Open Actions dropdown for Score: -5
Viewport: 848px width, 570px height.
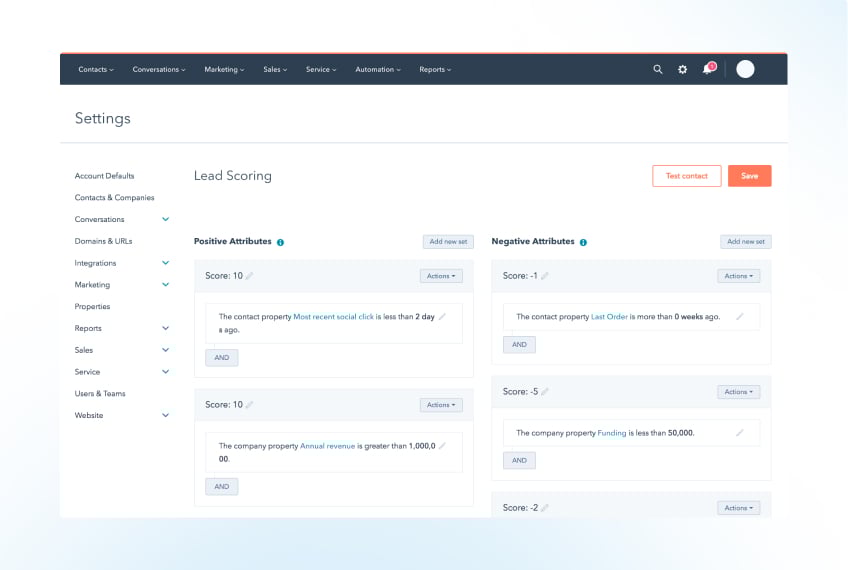(738, 392)
